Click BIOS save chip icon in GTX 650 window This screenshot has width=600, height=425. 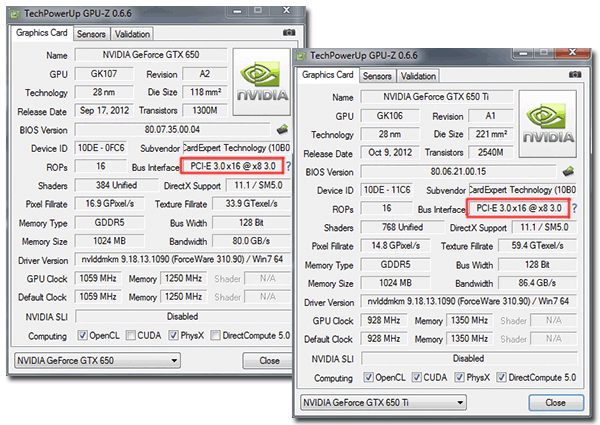[282, 129]
